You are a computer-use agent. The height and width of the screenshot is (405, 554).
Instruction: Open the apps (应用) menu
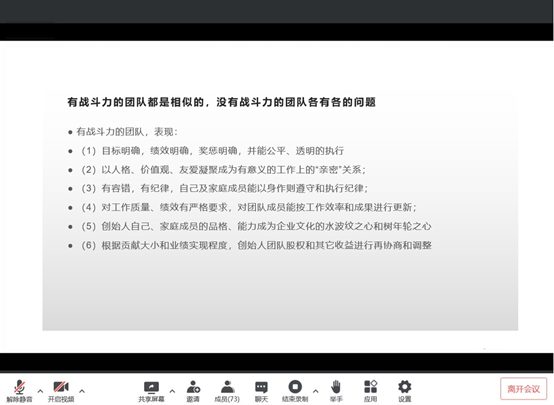pyautogui.click(x=371, y=391)
